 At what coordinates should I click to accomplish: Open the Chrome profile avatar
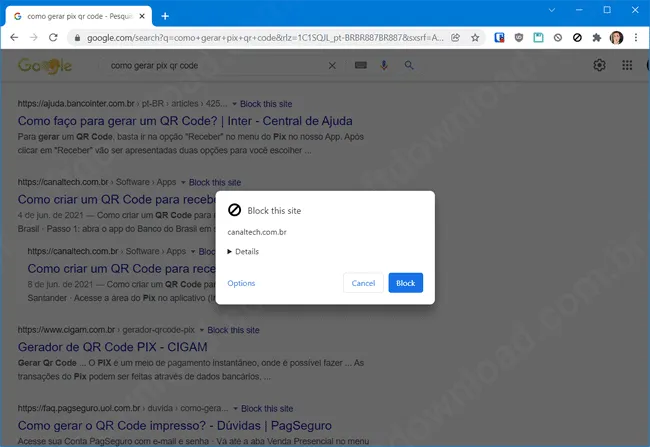point(616,38)
